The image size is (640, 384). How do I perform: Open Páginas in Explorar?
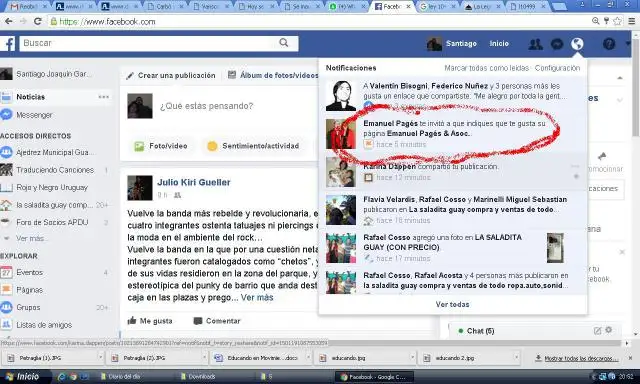[x=29, y=290]
